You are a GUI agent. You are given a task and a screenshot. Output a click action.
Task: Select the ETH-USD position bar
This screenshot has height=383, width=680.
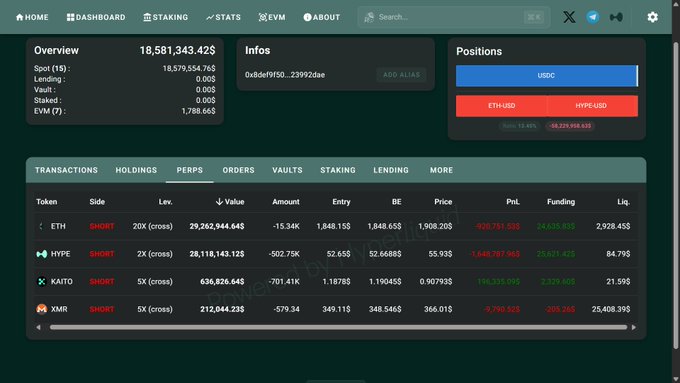(x=501, y=106)
